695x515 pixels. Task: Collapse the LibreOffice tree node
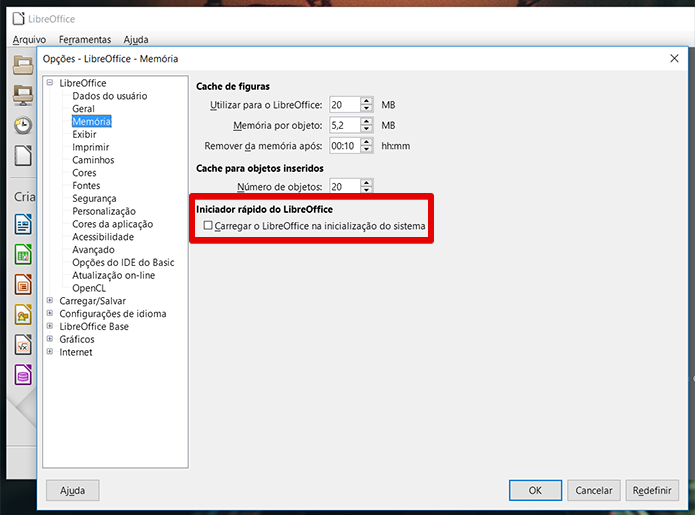[x=50, y=82]
